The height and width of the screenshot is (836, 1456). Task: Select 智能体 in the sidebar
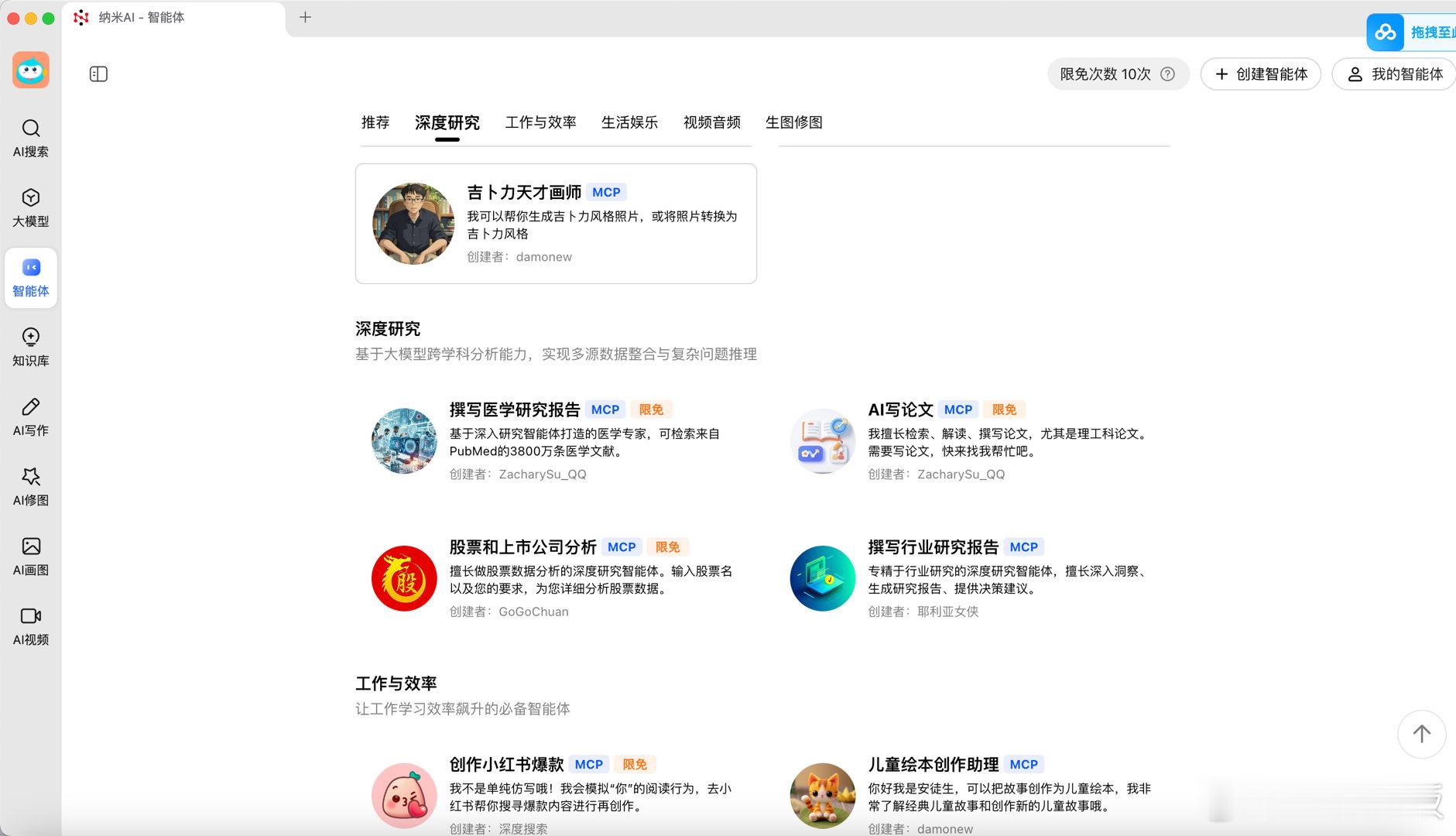[x=31, y=278]
